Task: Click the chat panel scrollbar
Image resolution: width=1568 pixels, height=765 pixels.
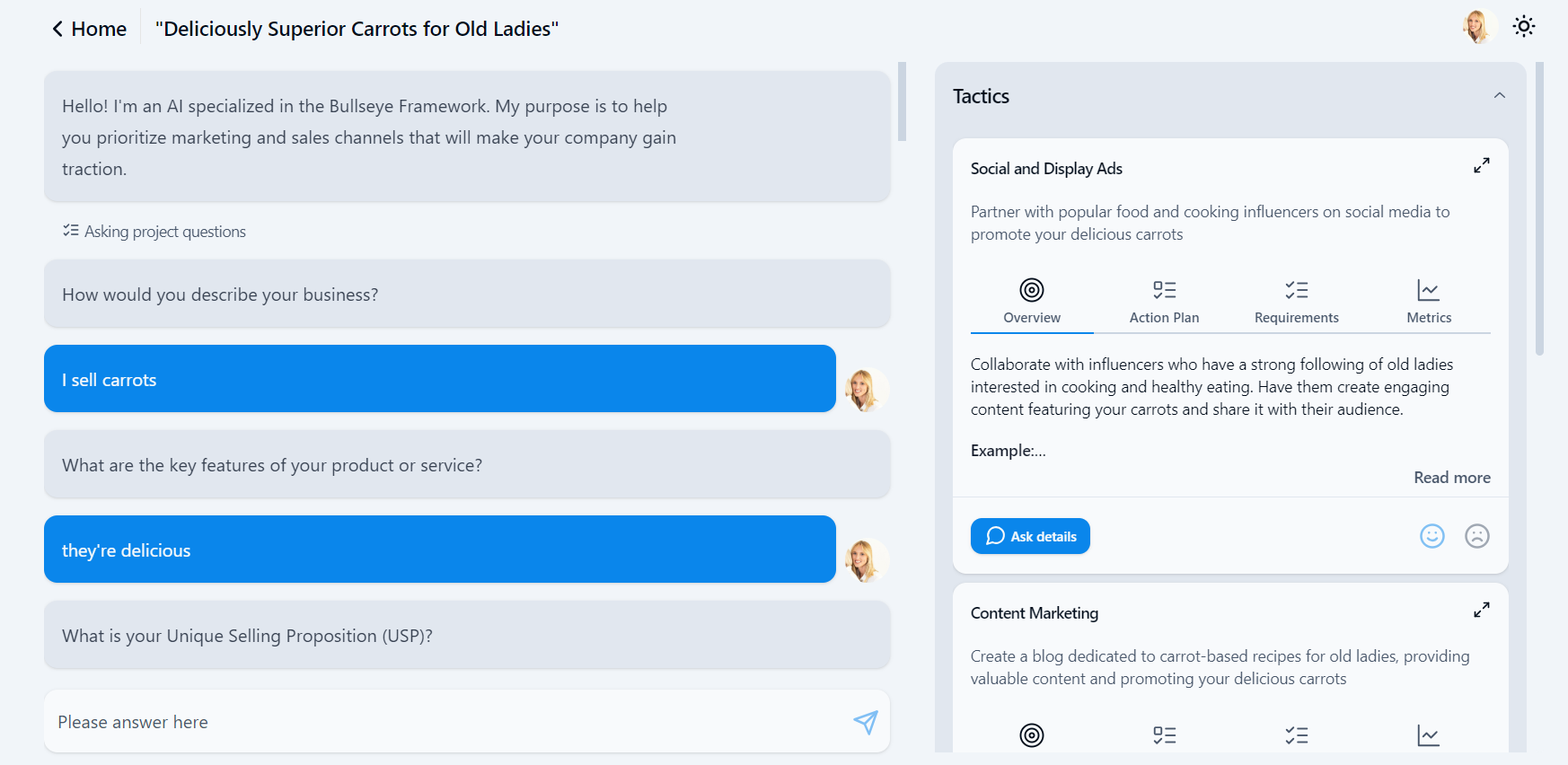Action: point(902,101)
